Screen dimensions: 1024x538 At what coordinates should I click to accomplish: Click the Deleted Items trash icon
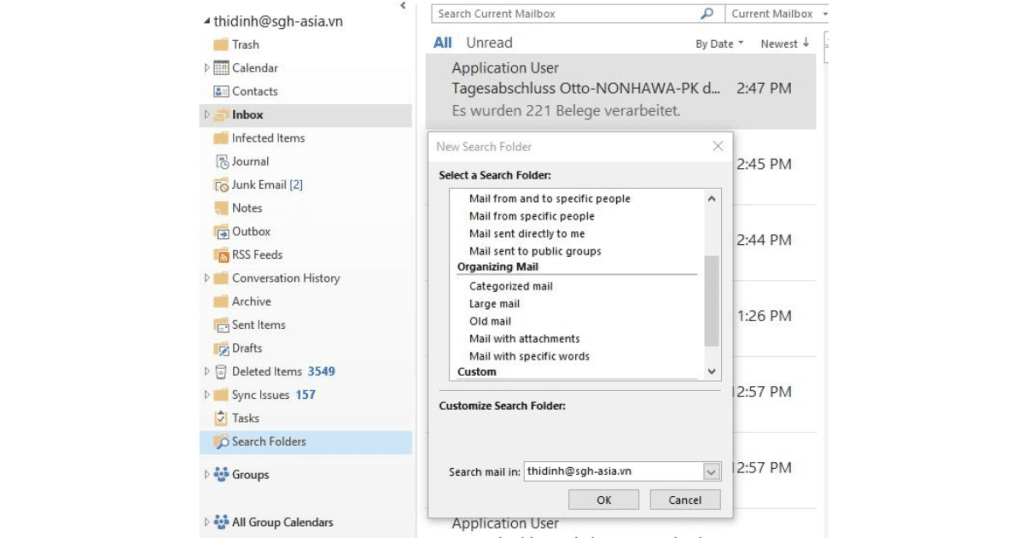pyautogui.click(x=221, y=372)
